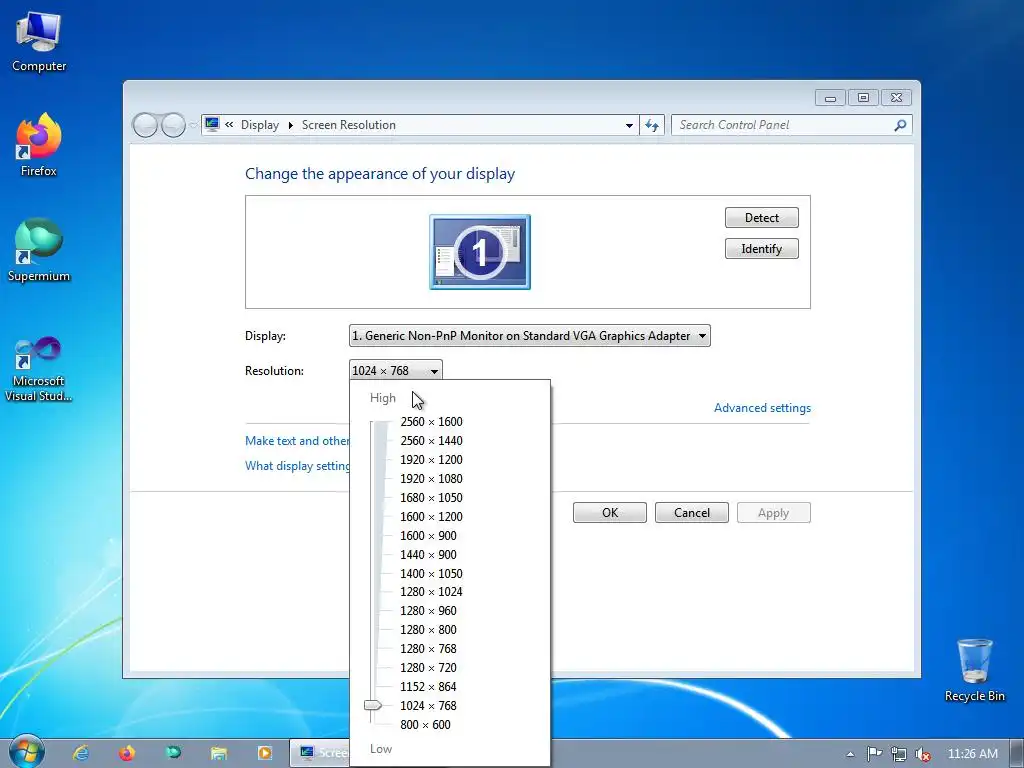Expand the address bar history dropdown
The height and width of the screenshot is (768, 1024).
point(629,125)
